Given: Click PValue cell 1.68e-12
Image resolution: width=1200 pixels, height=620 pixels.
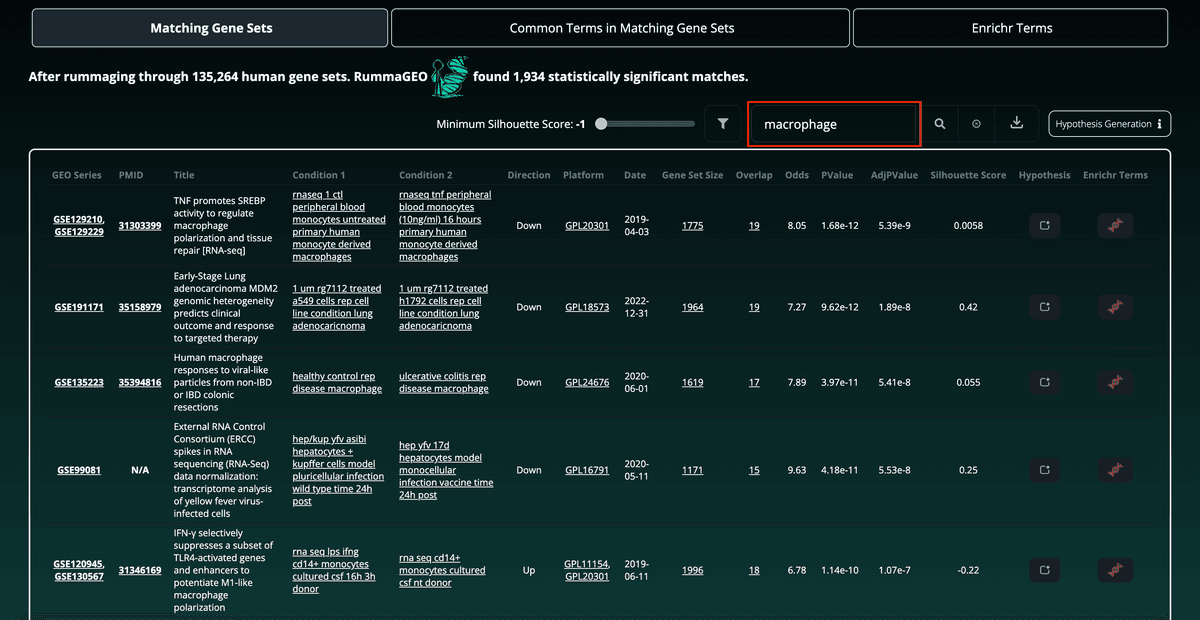Looking at the screenshot, I should tap(840, 225).
